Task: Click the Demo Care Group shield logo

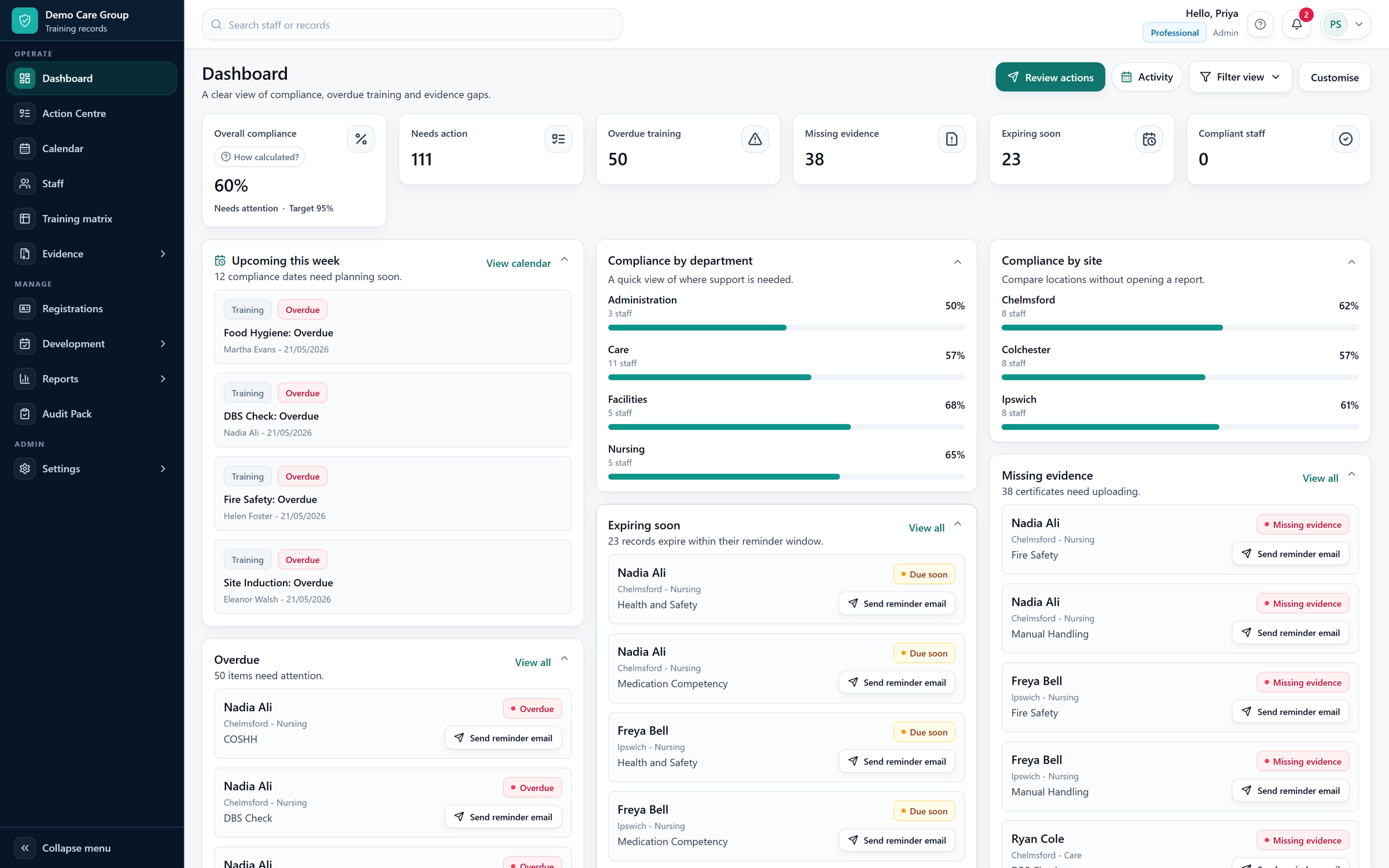Action: [x=24, y=21]
